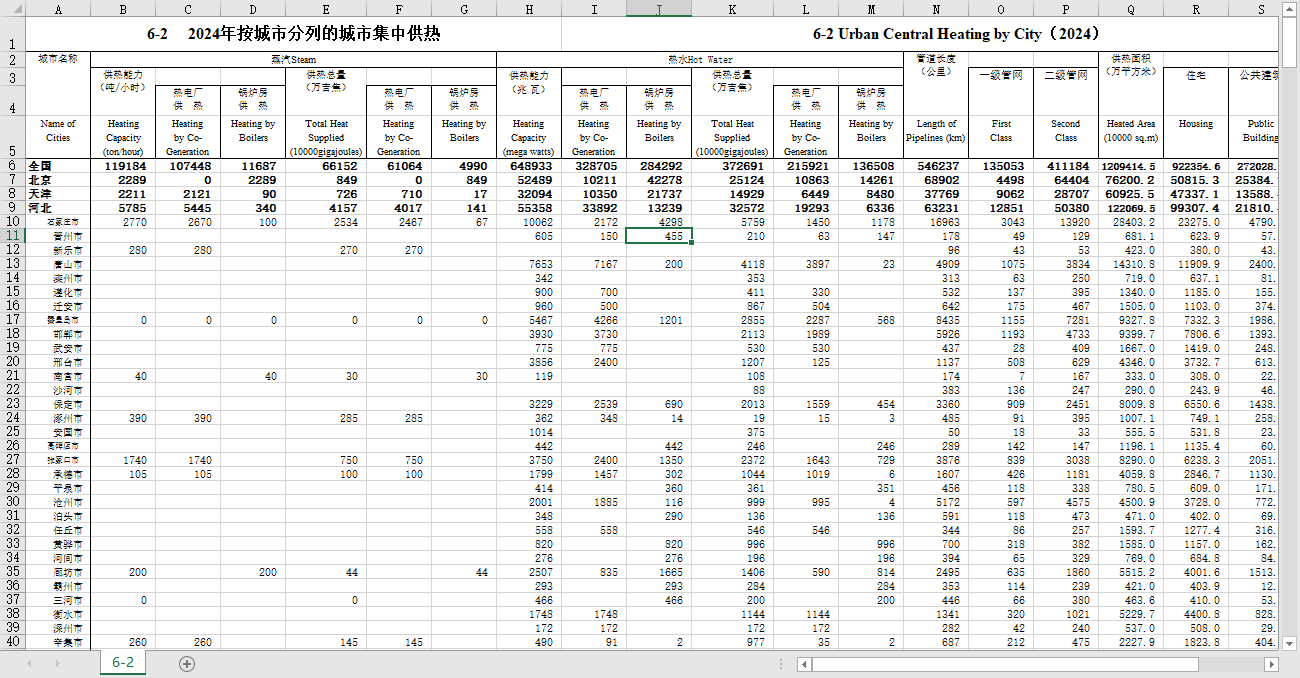Select column B header
The height and width of the screenshot is (678, 1300).
click(122, 9)
